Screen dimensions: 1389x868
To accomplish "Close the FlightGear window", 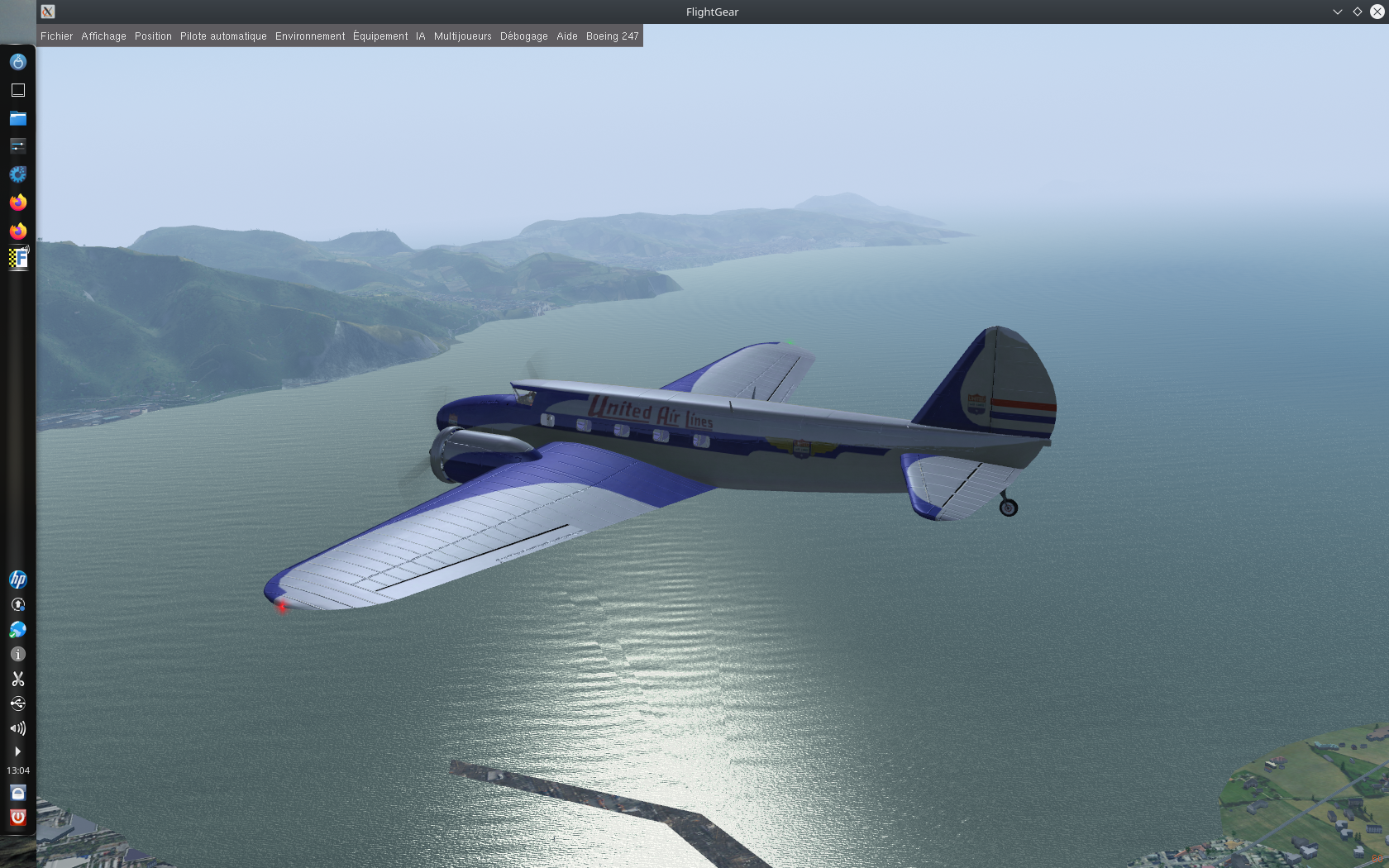I will click(1377, 12).
